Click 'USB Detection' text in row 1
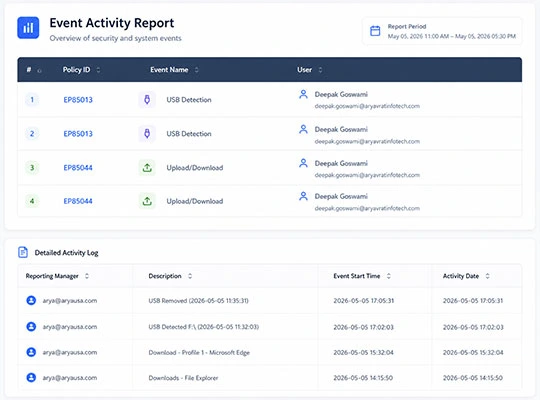This screenshot has width=540, height=400. (189, 100)
